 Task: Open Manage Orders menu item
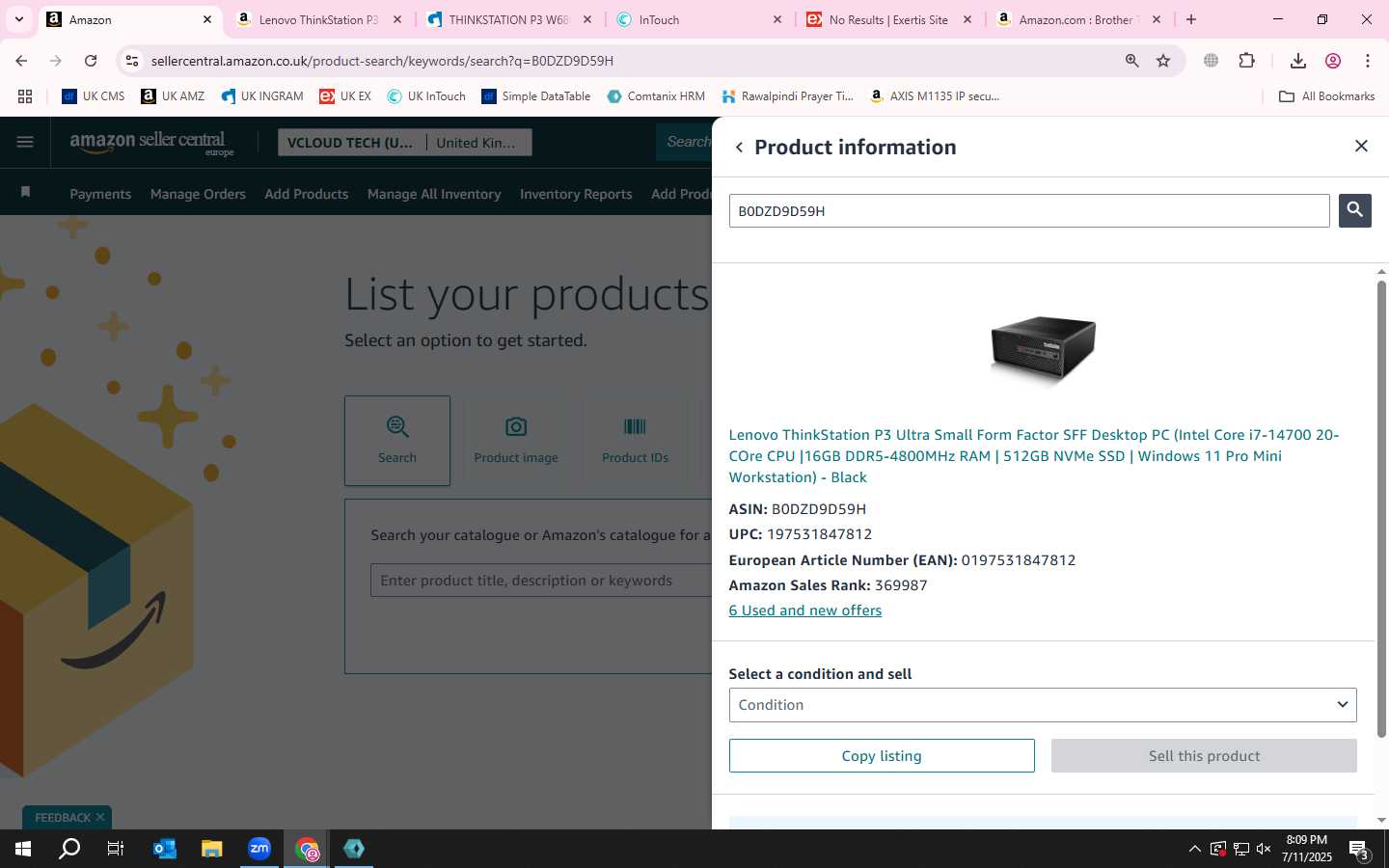click(198, 194)
